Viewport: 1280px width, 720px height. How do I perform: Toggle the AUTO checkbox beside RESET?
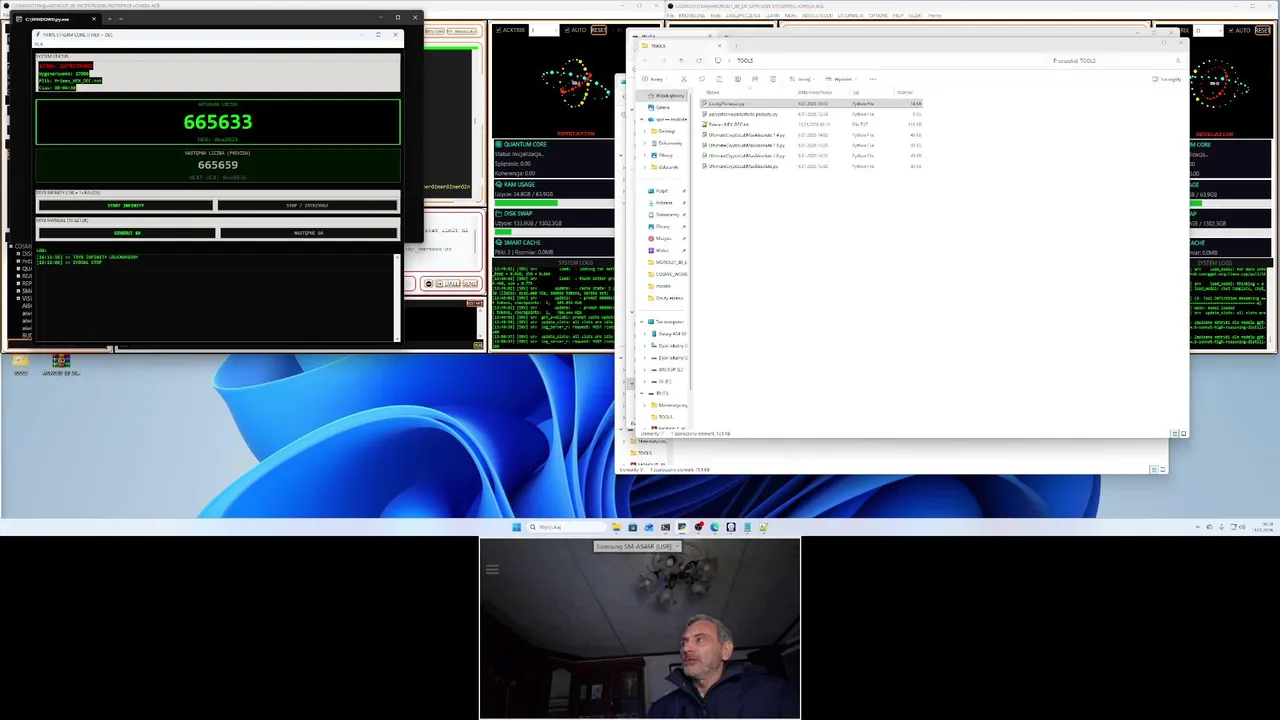point(566,30)
